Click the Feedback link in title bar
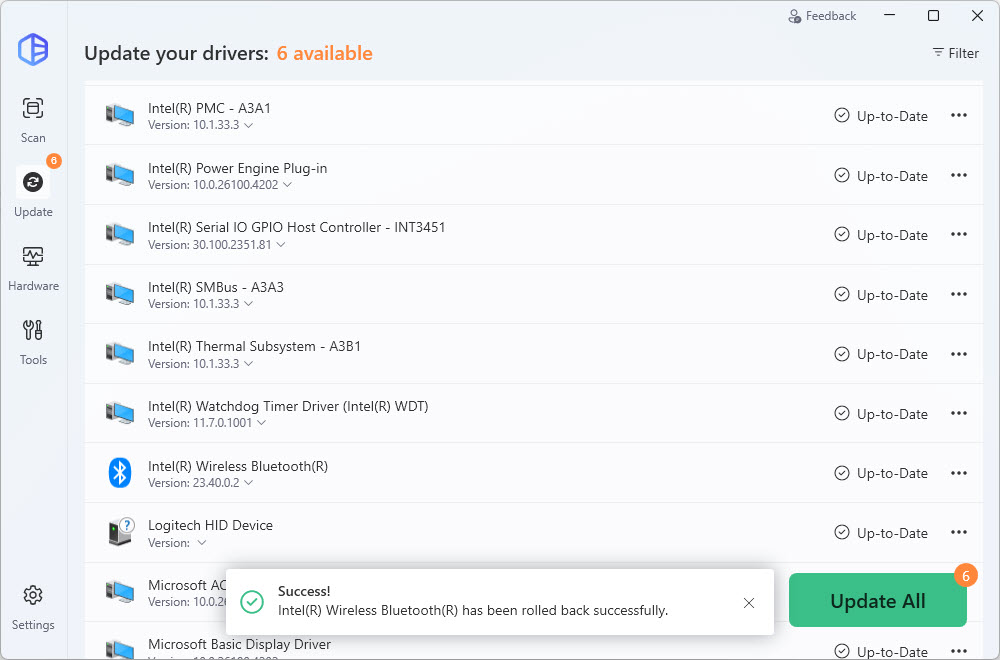The height and width of the screenshot is (660, 1000). (x=822, y=16)
